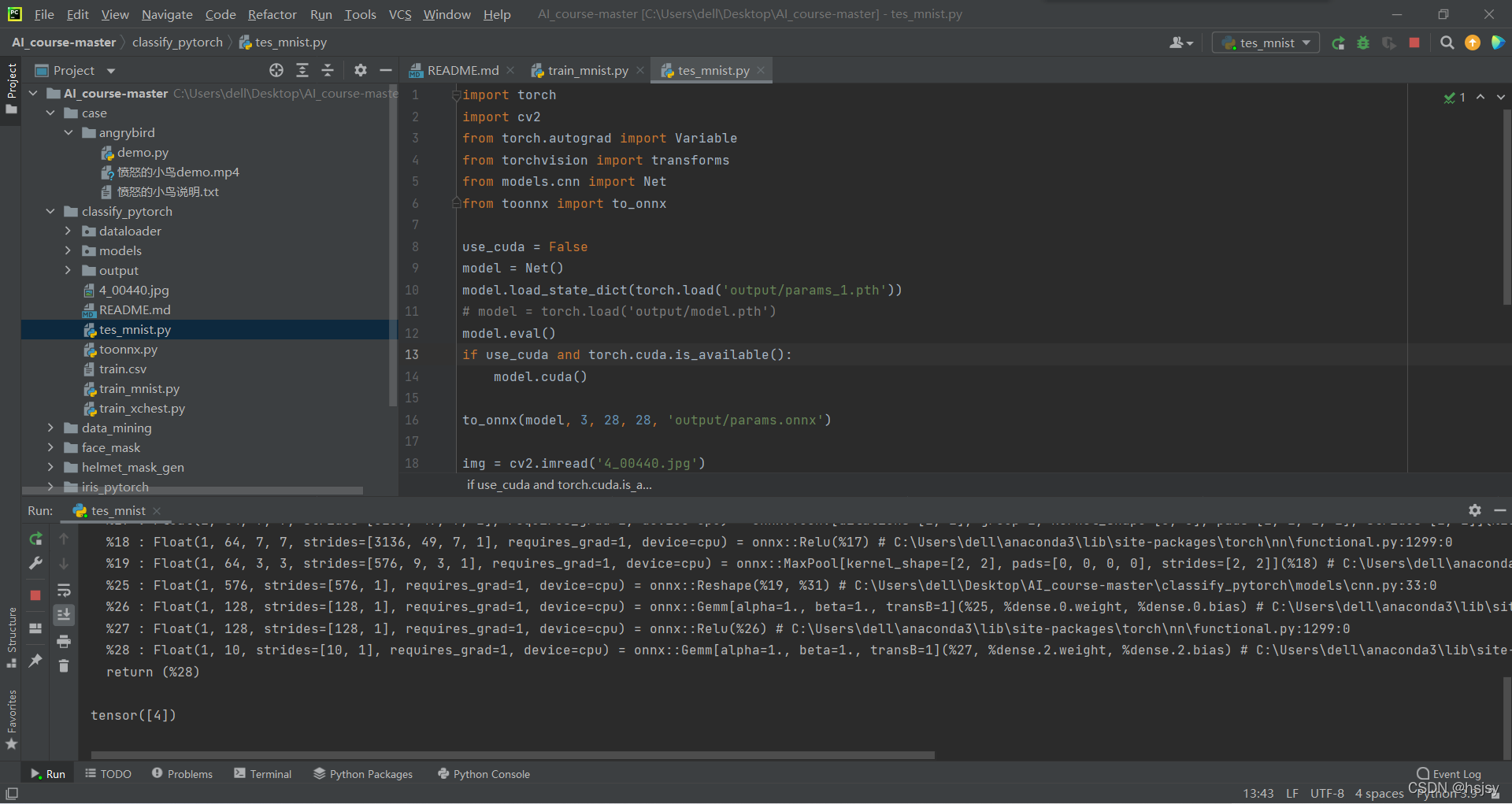
Task: Open run configuration wrench in Run panel
Action: click(x=35, y=563)
